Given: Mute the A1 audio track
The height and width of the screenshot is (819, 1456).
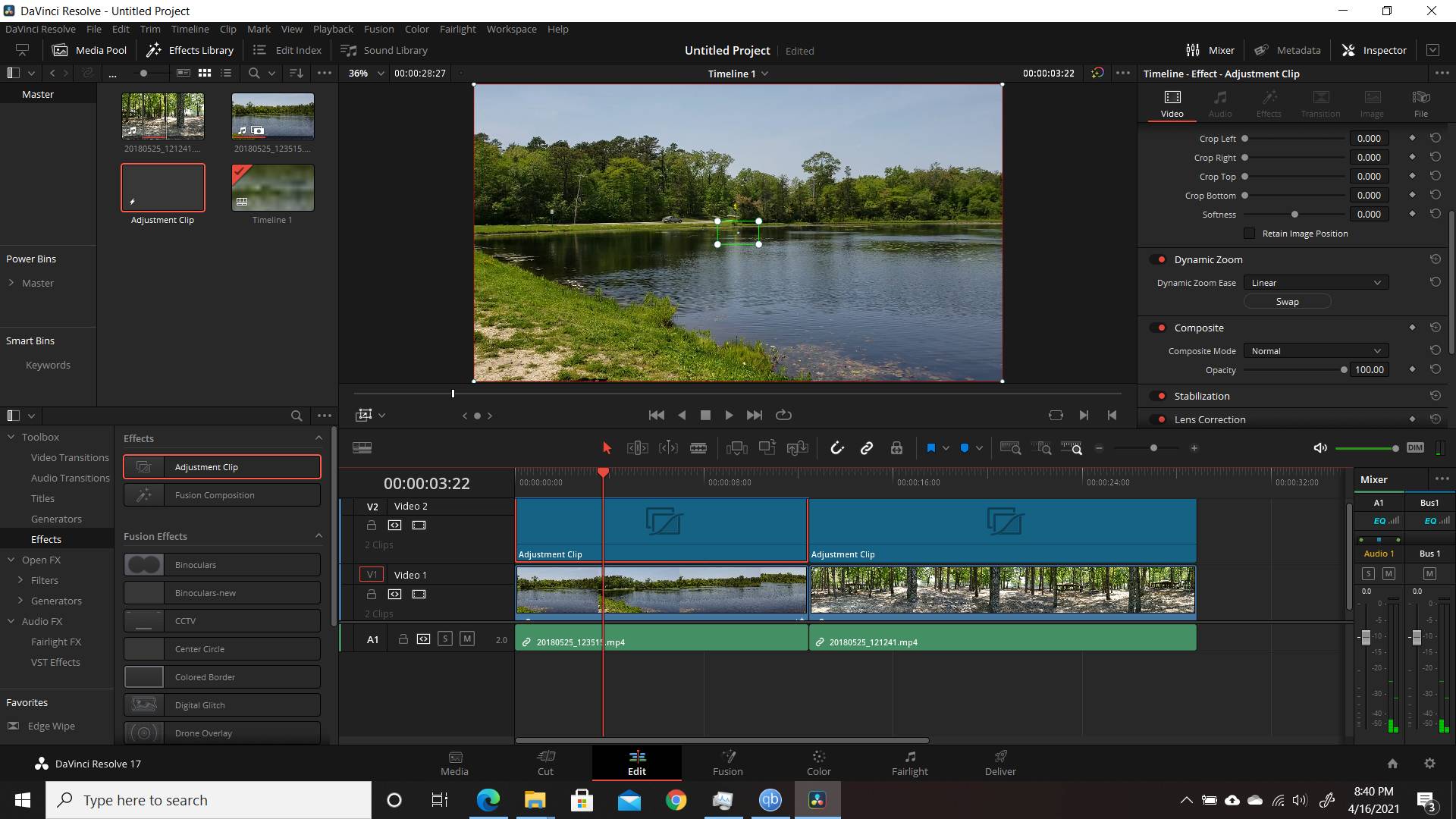Looking at the screenshot, I should point(467,639).
